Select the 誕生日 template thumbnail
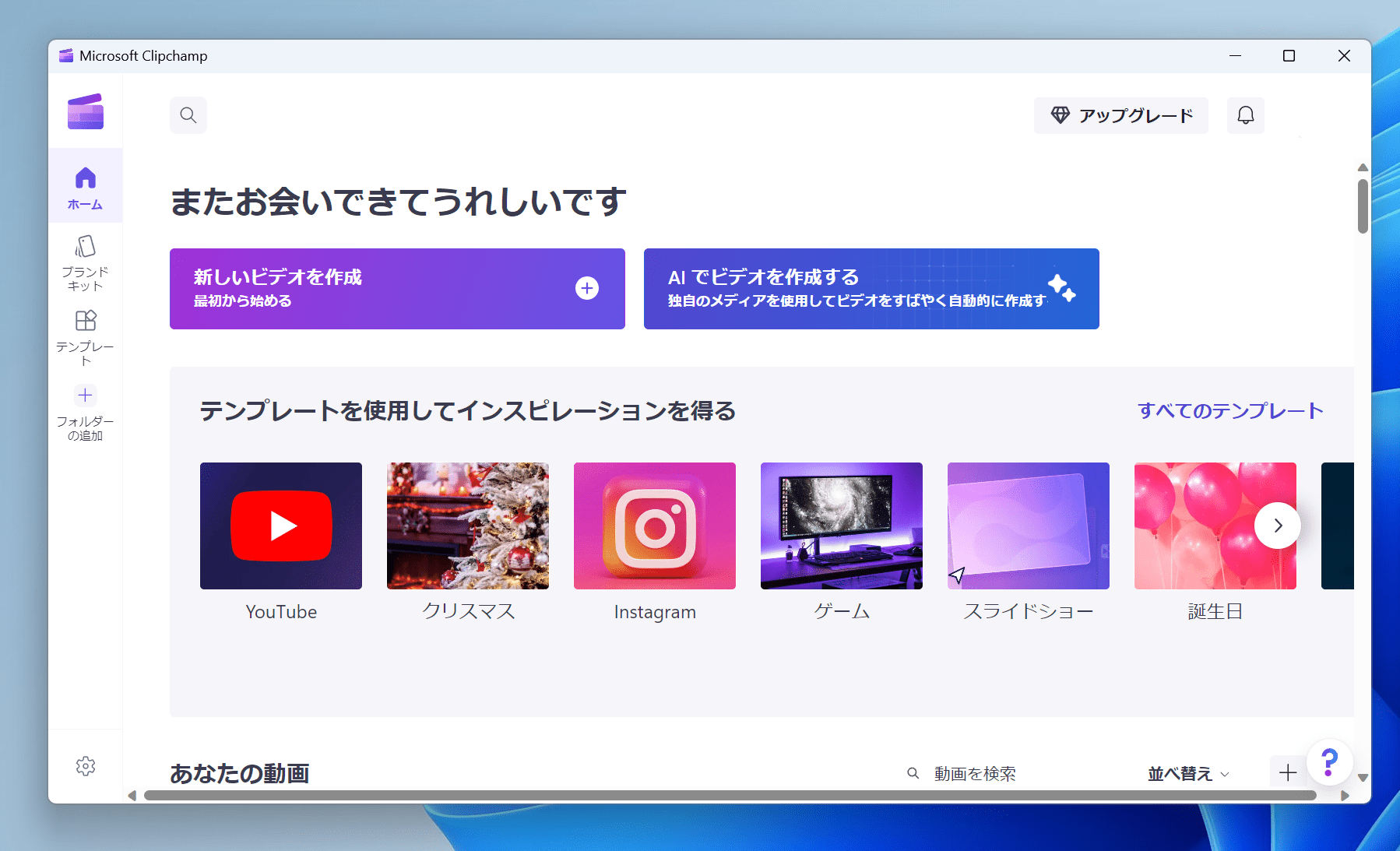This screenshot has width=1400, height=851. tap(1215, 526)
